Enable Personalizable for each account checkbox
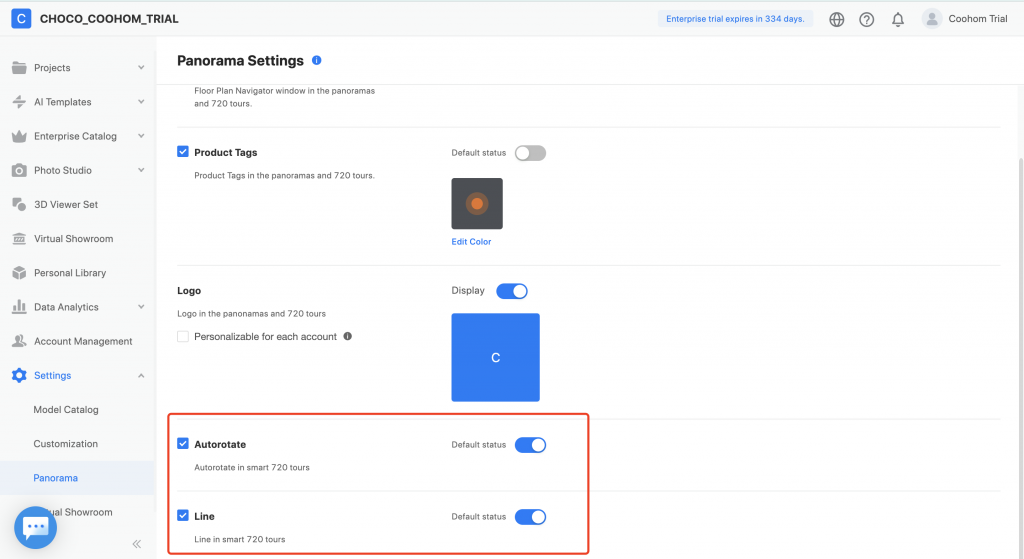The image size is (1024, 559). [183, 336]
